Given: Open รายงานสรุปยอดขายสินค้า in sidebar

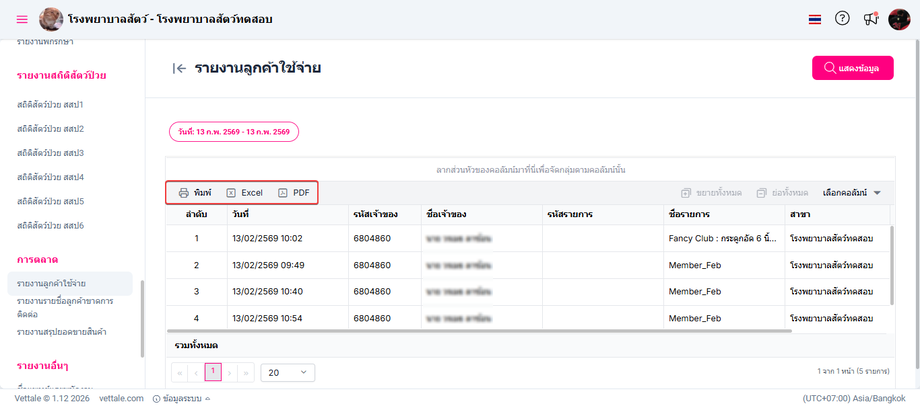Looking at the screenshot, I should tap(62, 332).
